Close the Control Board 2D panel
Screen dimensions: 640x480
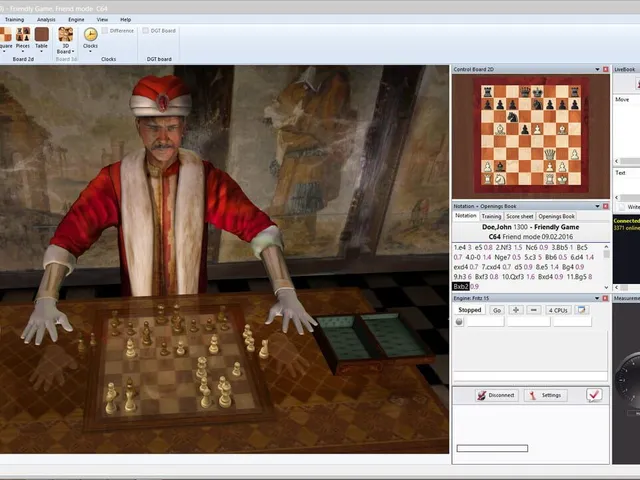click(x=606, y=69)
